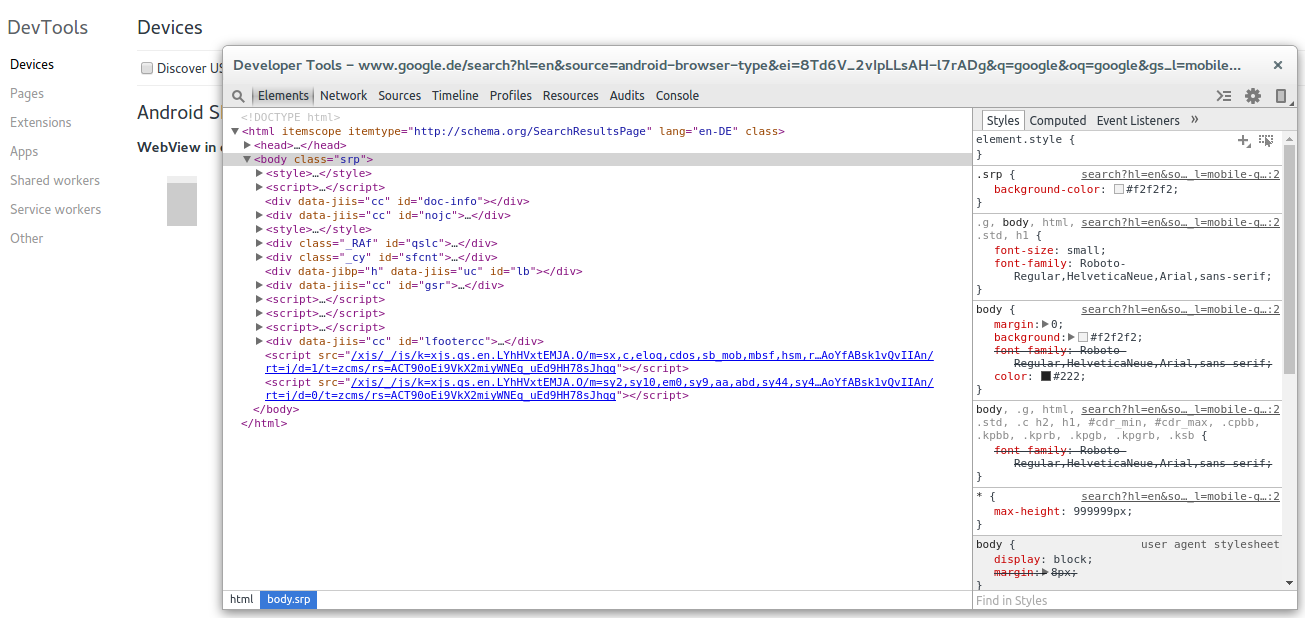
Task: Open the Profiles tab
Action: 511,96
